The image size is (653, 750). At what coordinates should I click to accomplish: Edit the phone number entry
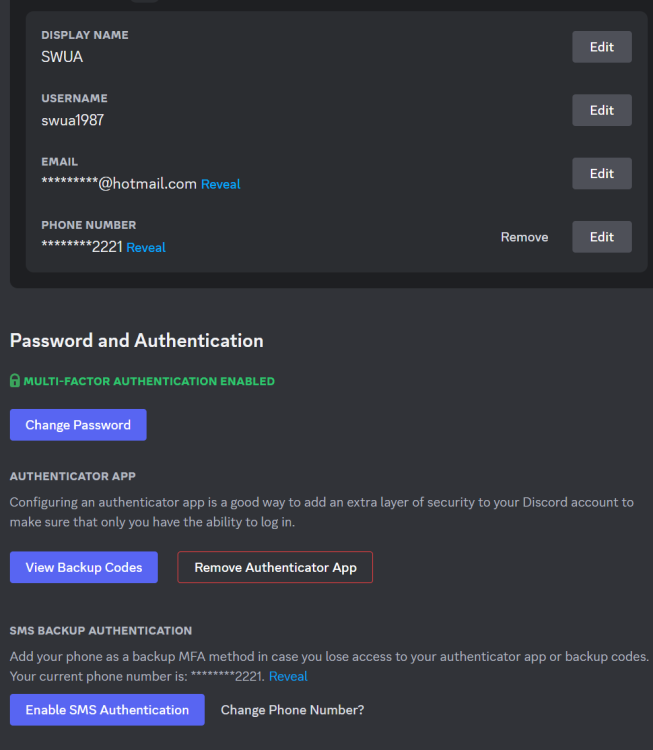(x=601, y=237)
